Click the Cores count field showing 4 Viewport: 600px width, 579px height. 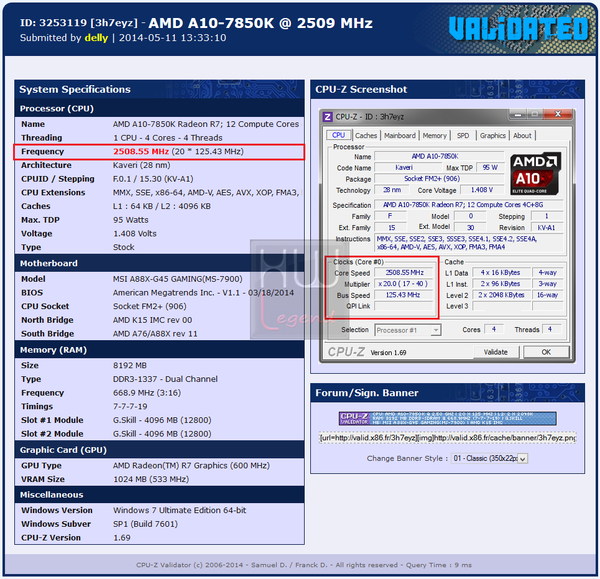[494, 329]
